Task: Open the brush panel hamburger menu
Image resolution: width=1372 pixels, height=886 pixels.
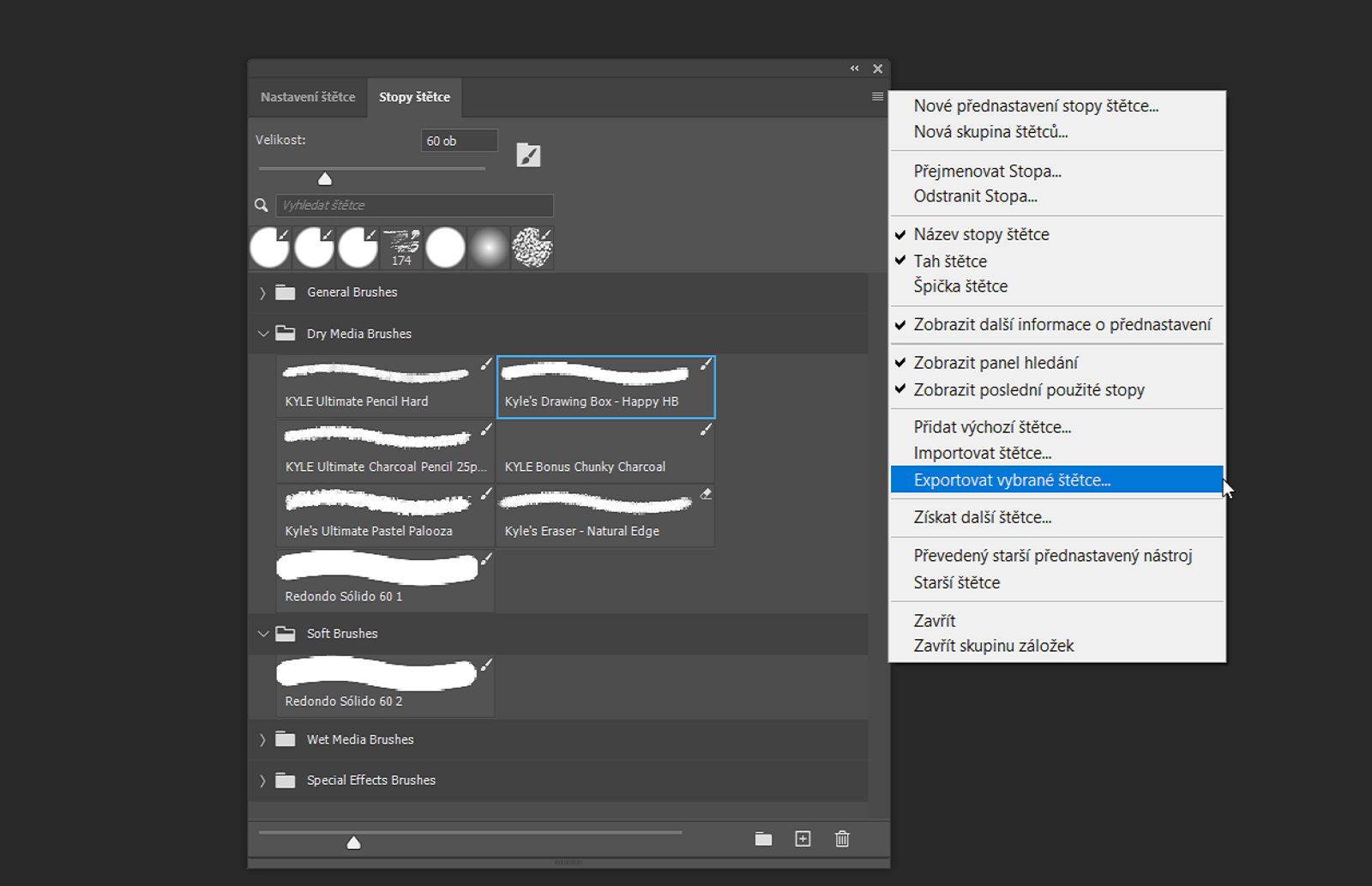Action: pos(877,97)
